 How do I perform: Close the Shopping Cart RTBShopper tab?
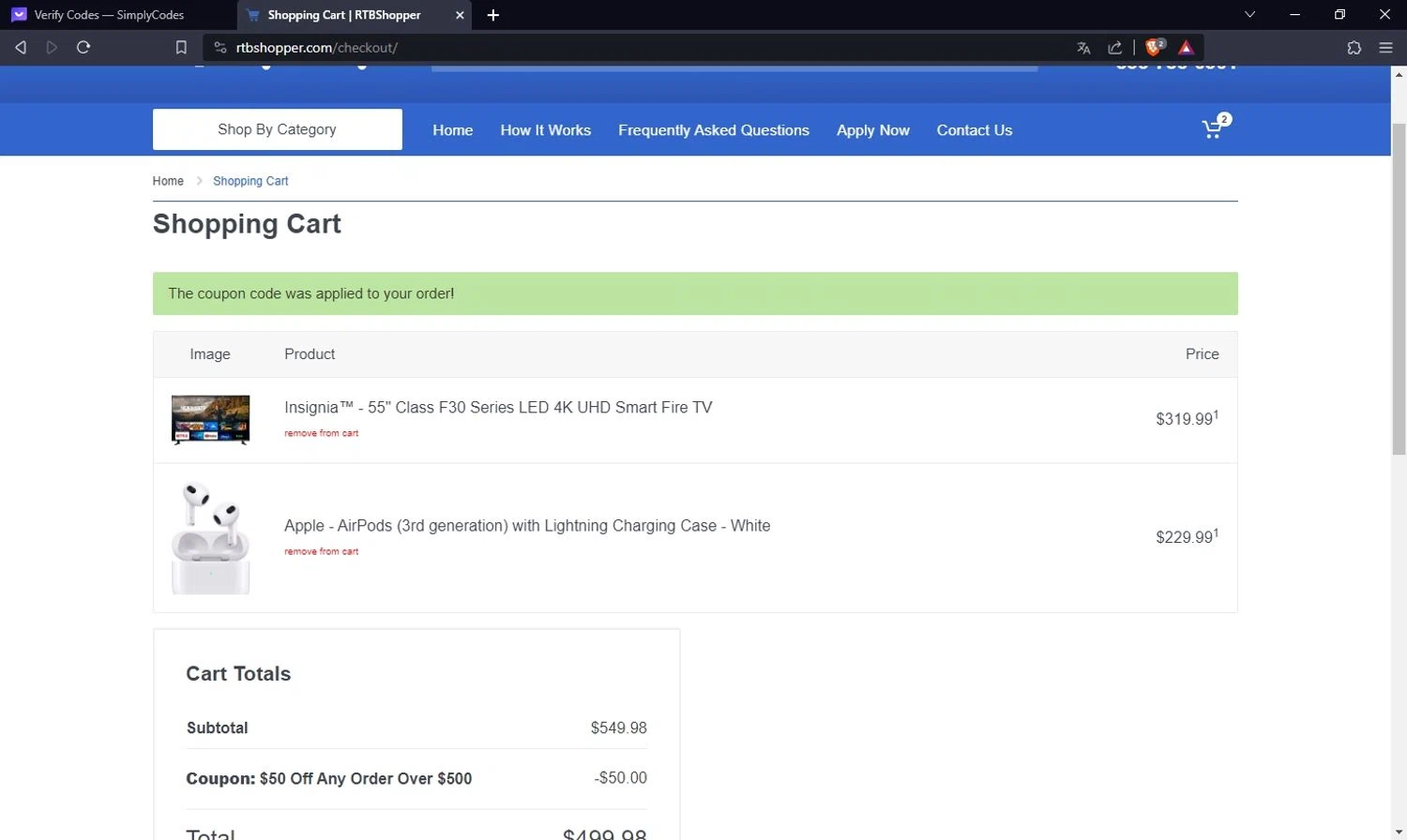pyautogui.click(x=460, y=15)
